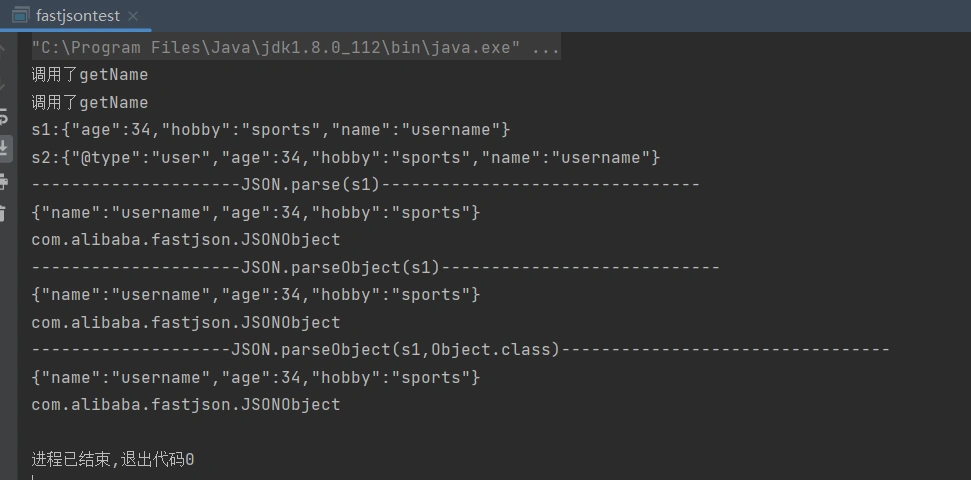Image resolution: width=971 pixels, height=480 pixels.
Task: Click the first 调用了getName output line
Action: [x=90, y=75]
